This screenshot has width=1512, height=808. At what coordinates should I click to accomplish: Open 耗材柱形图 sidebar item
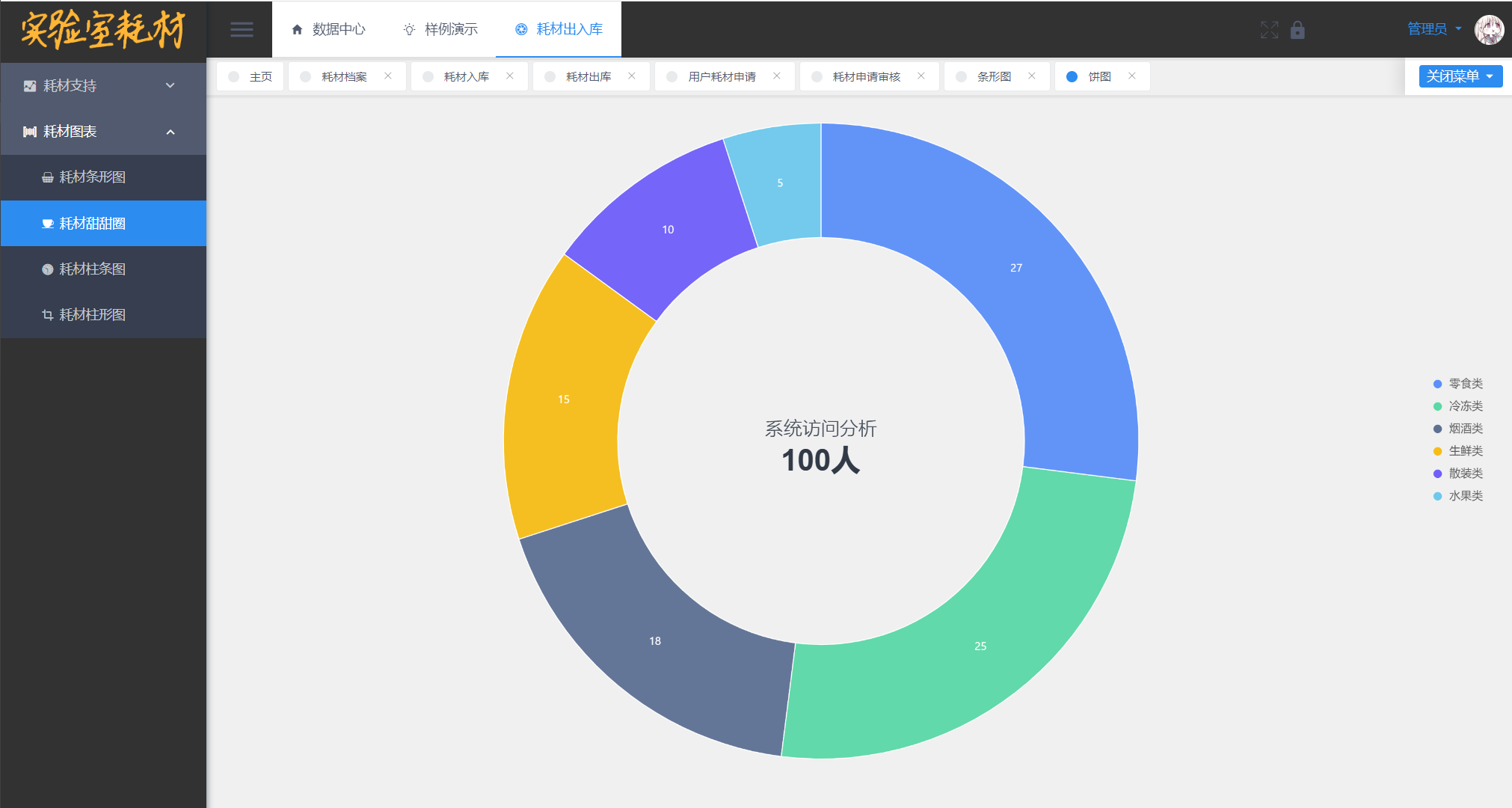click(x=92, y=315)
